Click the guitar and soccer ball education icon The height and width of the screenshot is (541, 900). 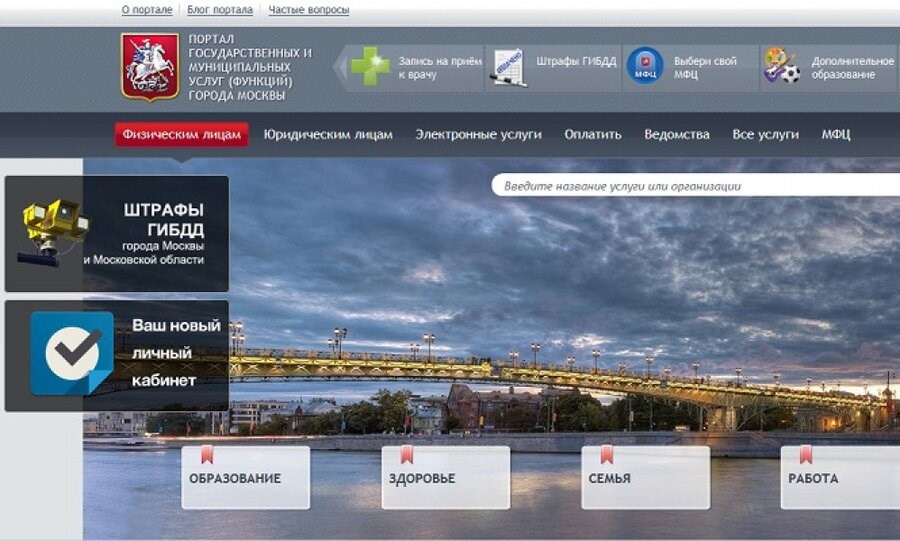point(781,66)
